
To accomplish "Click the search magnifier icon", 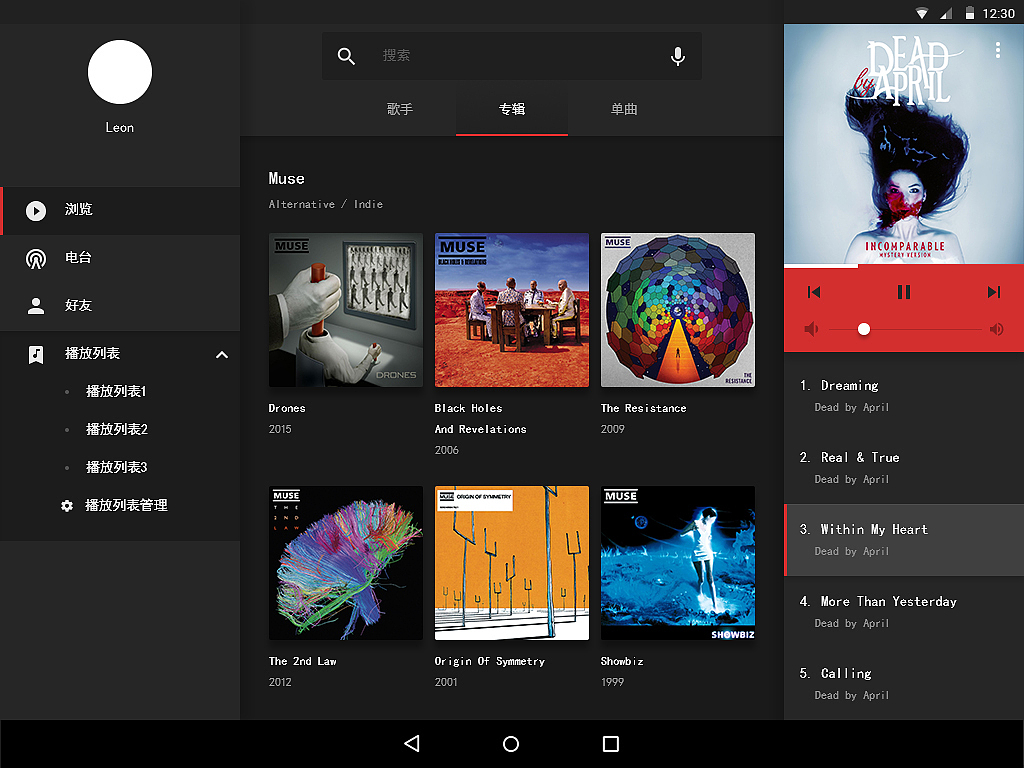I will (346, 56).
